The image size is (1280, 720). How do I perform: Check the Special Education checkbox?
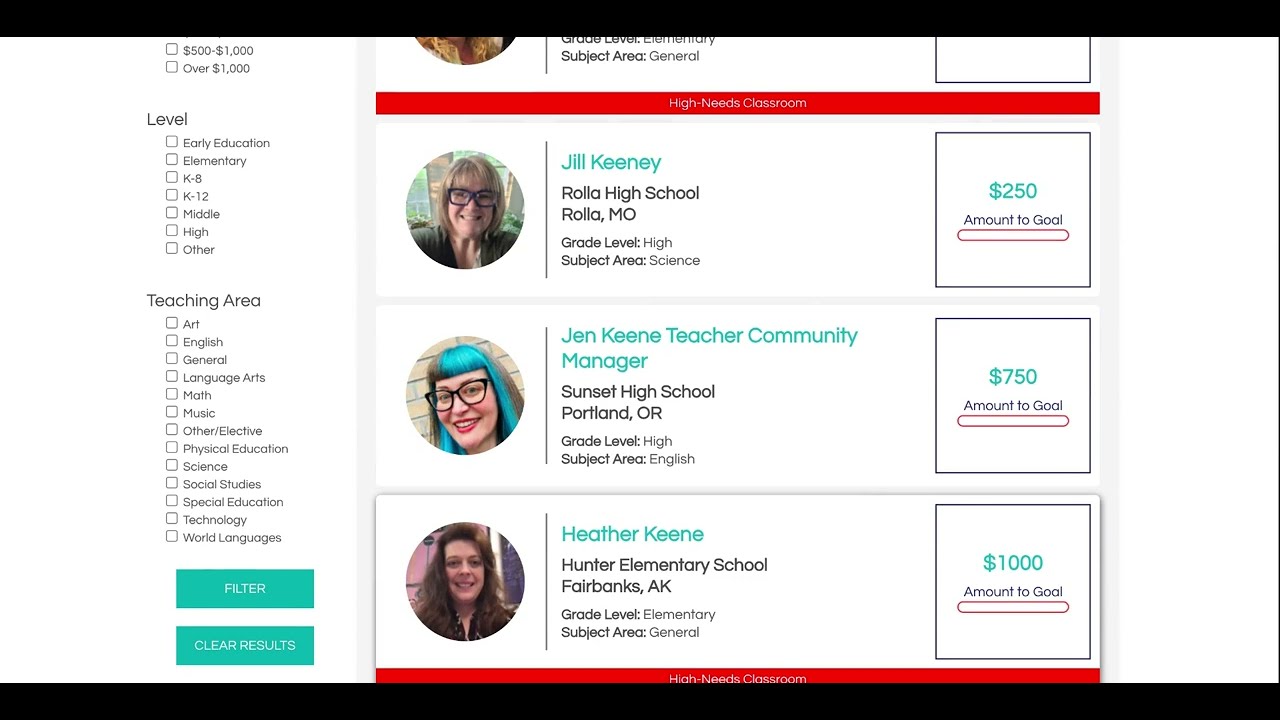[x=172, y=501]
